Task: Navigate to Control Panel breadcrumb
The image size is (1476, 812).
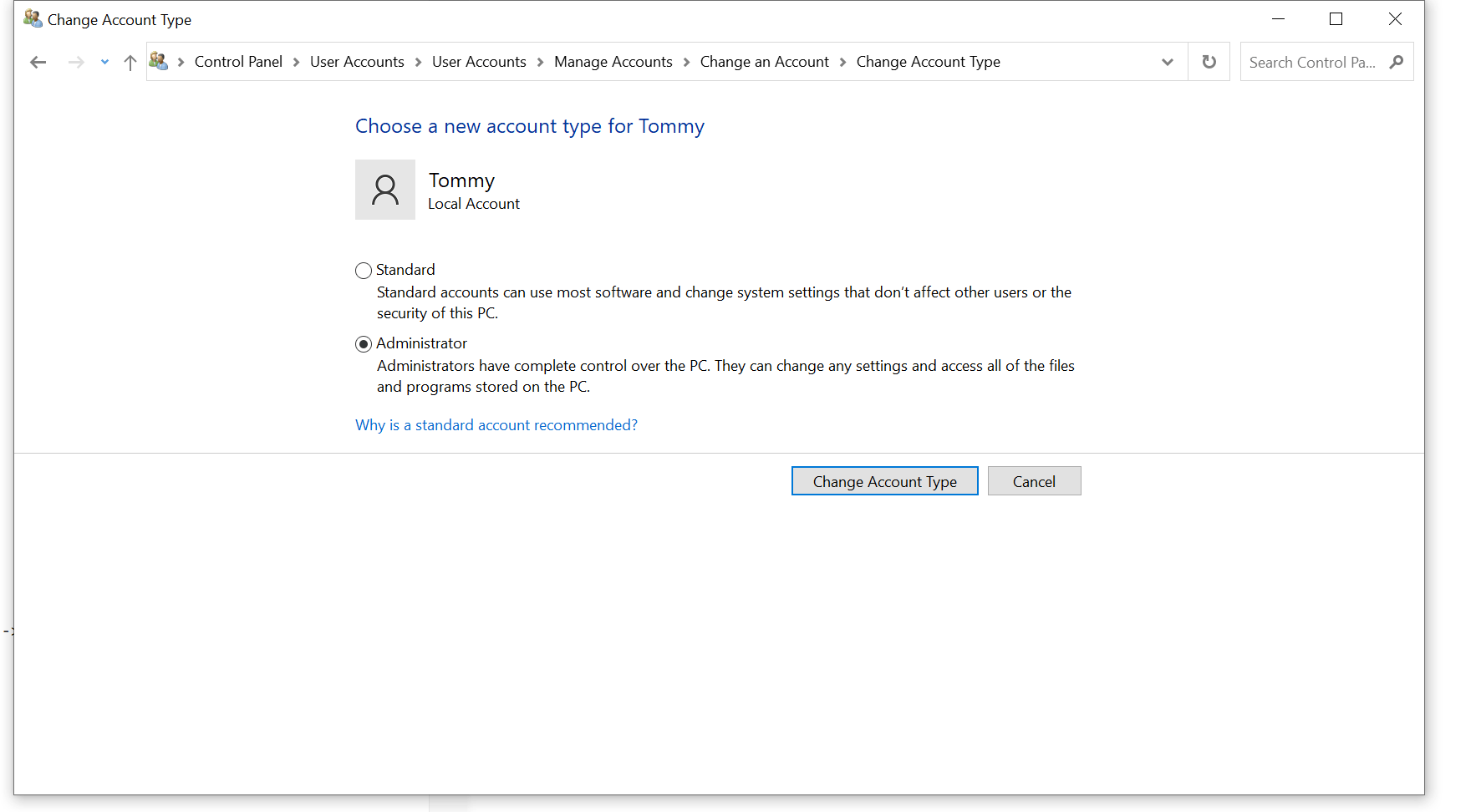Action: point(238,62)
